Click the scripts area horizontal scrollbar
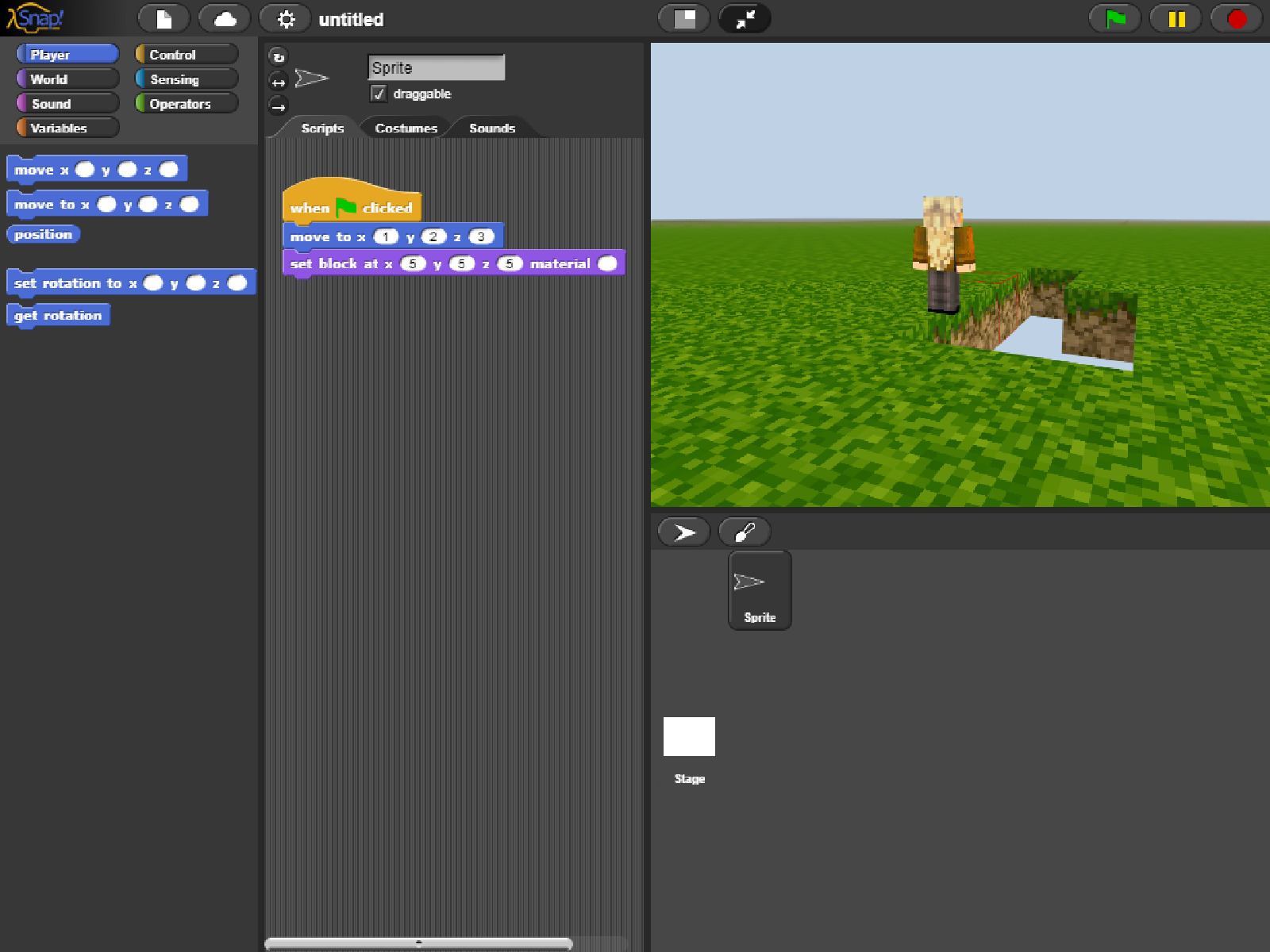The height and width of the screenshot is (952, 1270). [x=418, y=943]
